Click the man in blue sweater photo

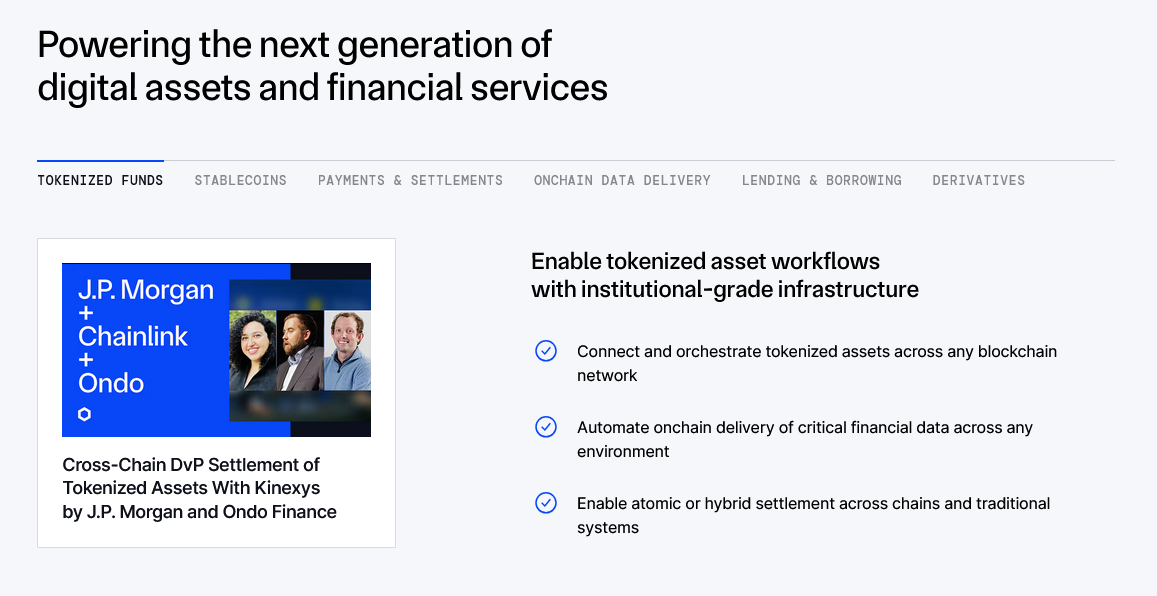348,350
